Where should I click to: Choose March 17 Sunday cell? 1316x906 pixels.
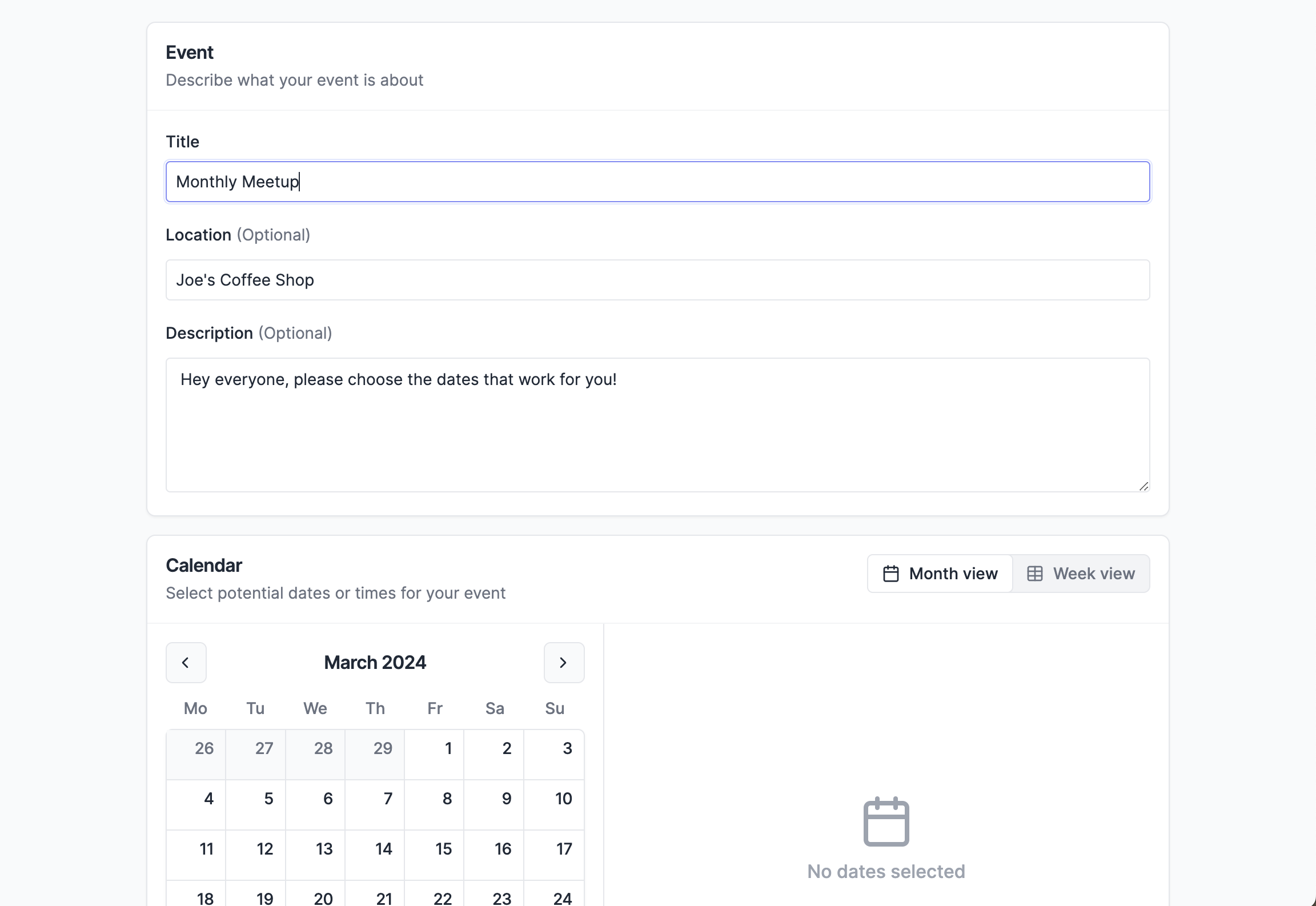pos(554,855)
